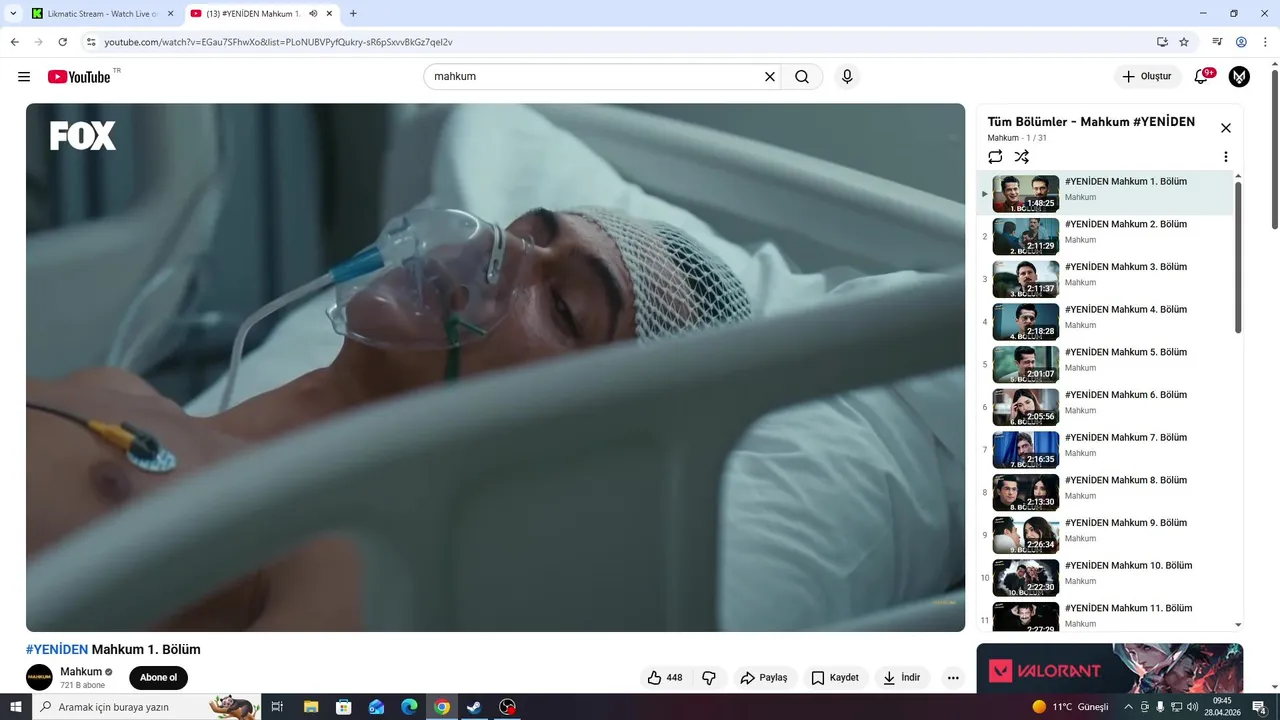This screenshot has height=720, width=1280.
Task: Open the Valorant advertisement banner
Action: 1110,668
